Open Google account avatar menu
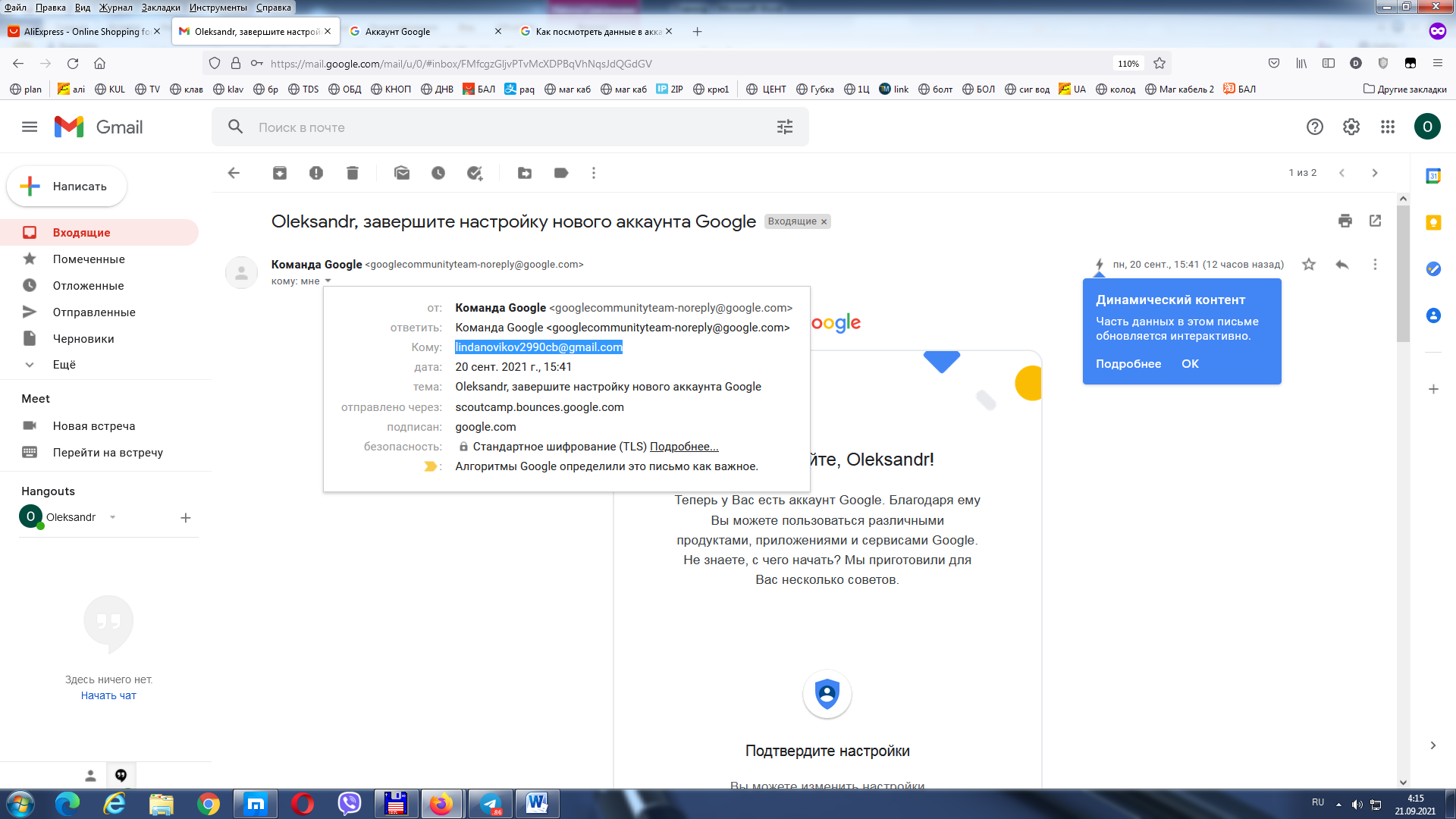1456x819 pixels. [x=1427, y=127]
